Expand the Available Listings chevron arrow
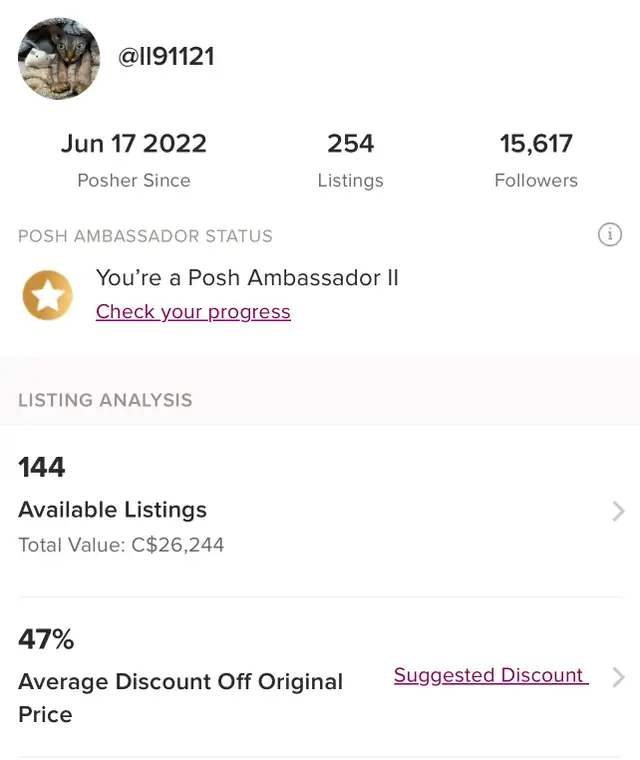Viewport: 640px width, 760px height. point(618,511)
